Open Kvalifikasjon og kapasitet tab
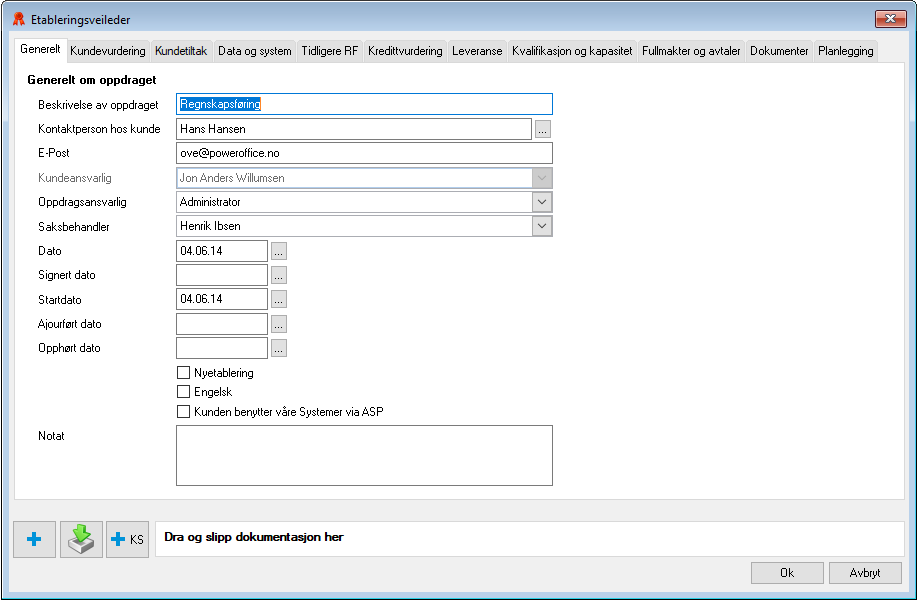918x601 pixels. pyautogui.click(x=572, y=51)
